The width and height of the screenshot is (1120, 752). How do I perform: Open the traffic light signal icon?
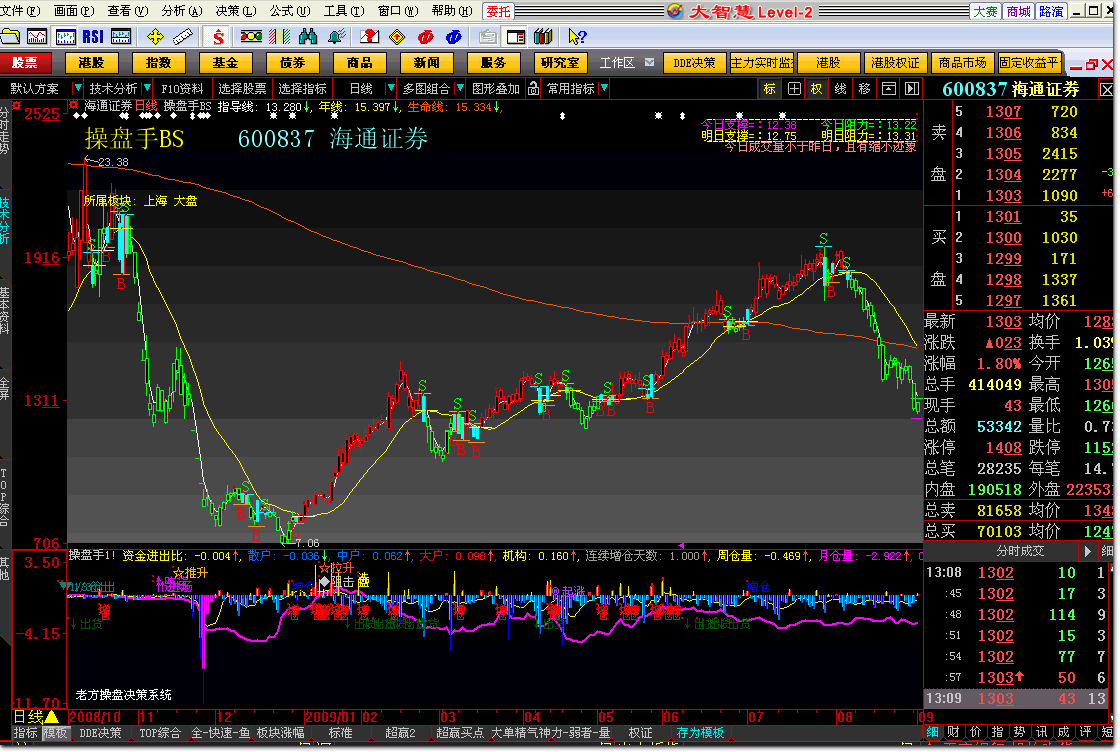click(251, 36)
